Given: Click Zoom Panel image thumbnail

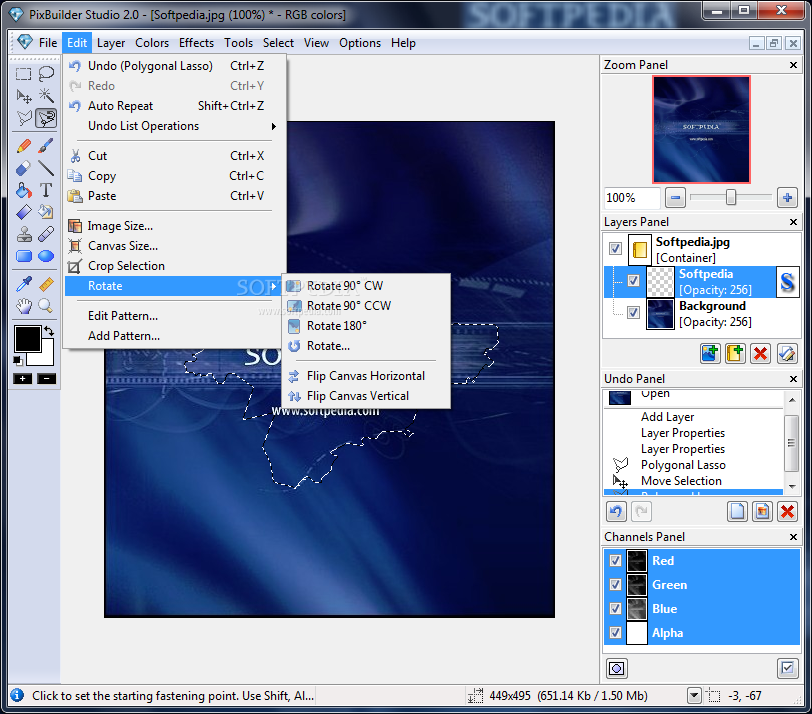Looking at the screenshot, I should coord(701,129).
